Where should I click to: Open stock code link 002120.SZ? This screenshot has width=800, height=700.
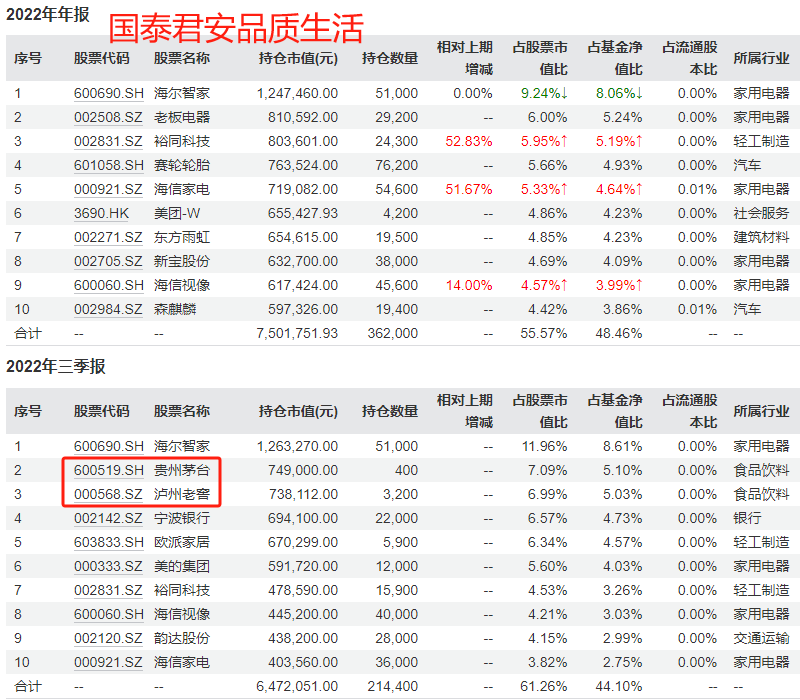pyautogui.click(x=108, y=638)
